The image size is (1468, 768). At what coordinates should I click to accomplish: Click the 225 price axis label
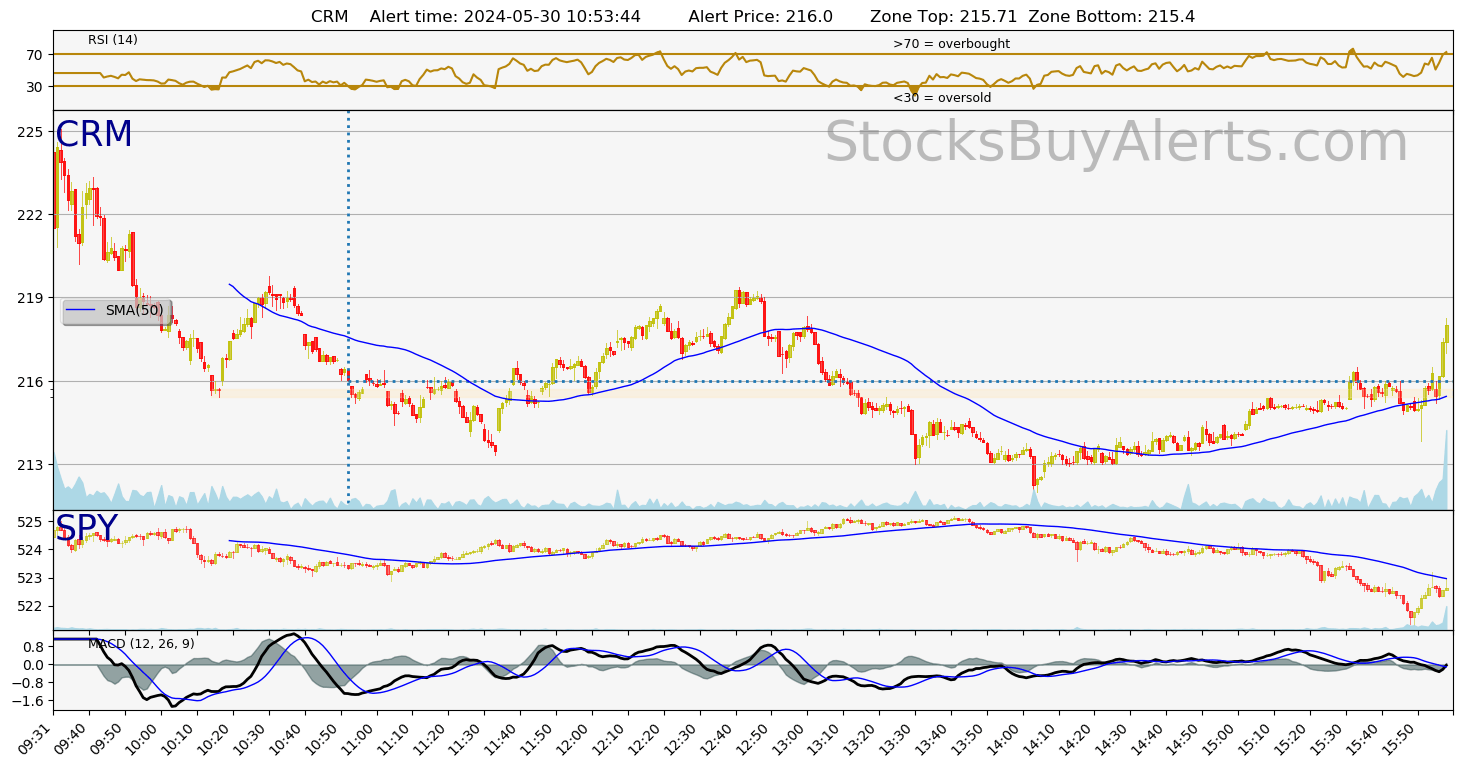(x=30, y=132)
